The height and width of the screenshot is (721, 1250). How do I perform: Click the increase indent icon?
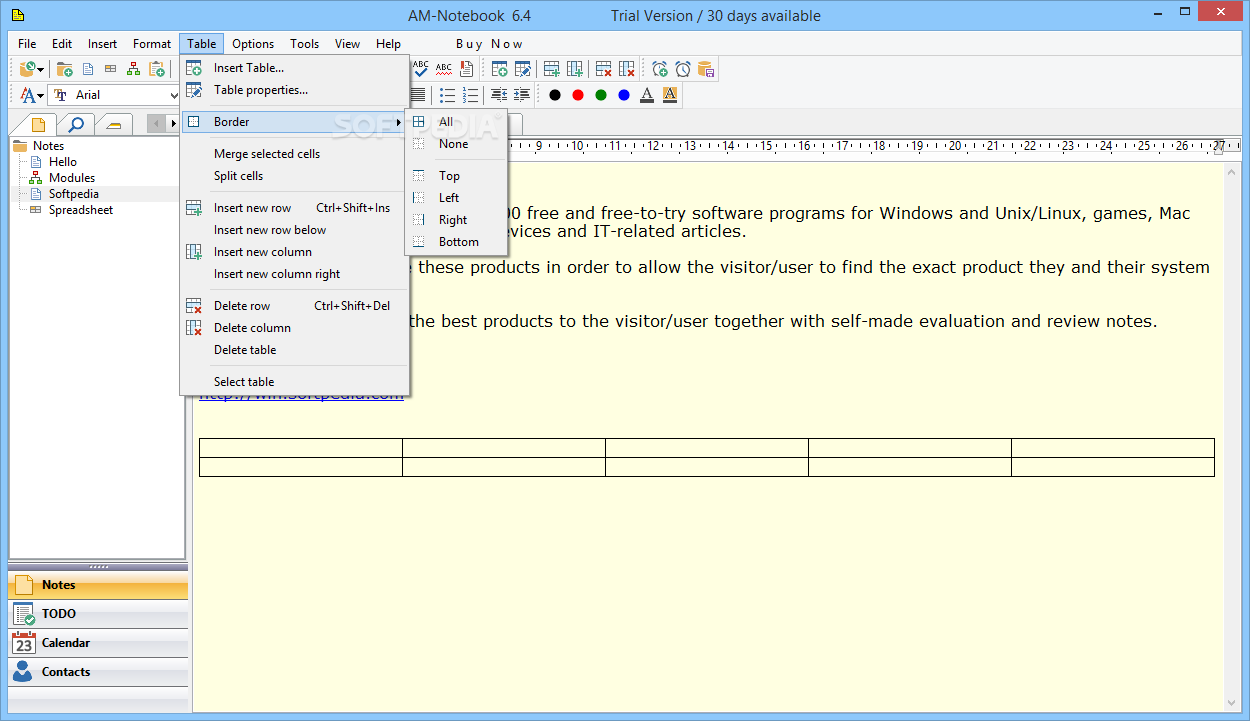(x=521, y=95)
